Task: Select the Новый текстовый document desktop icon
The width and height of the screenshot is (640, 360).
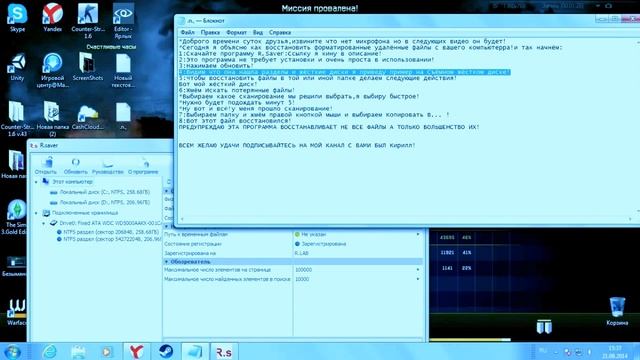Action: (x=123, y=70)
